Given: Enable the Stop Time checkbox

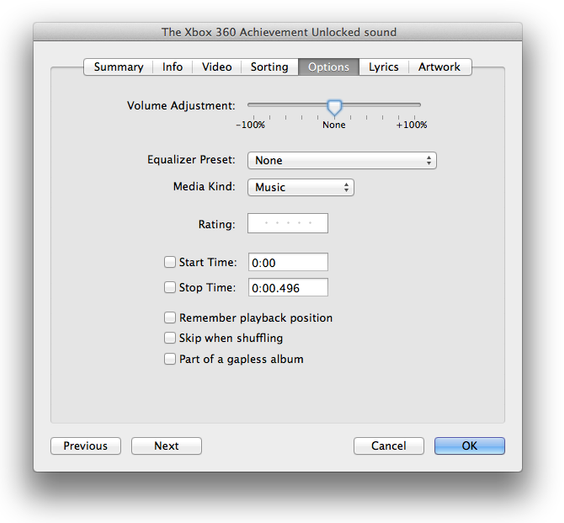Looking at the screenshot, I should tap(170, 287).
